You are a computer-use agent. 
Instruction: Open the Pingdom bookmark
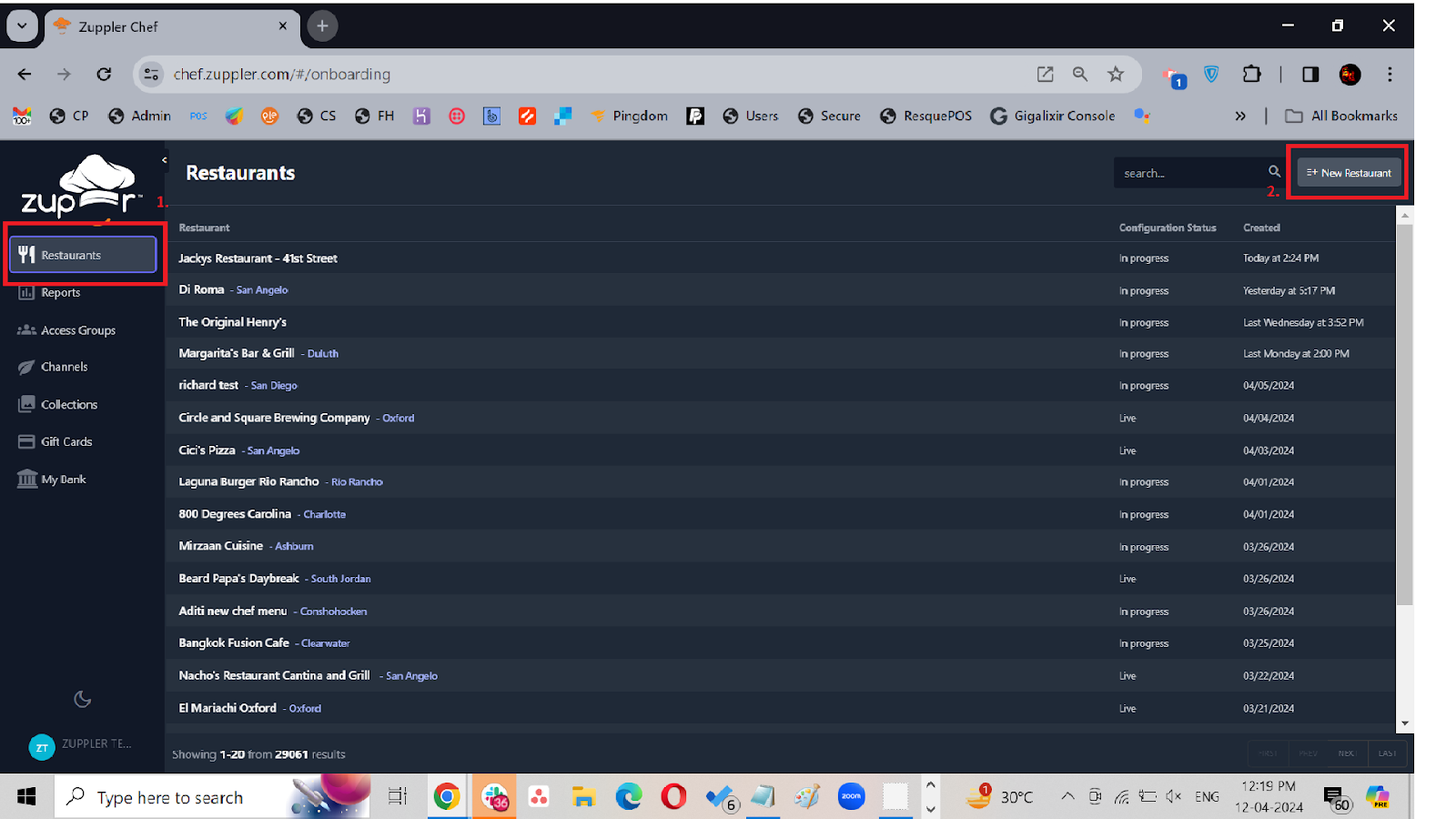pos(629,116)
